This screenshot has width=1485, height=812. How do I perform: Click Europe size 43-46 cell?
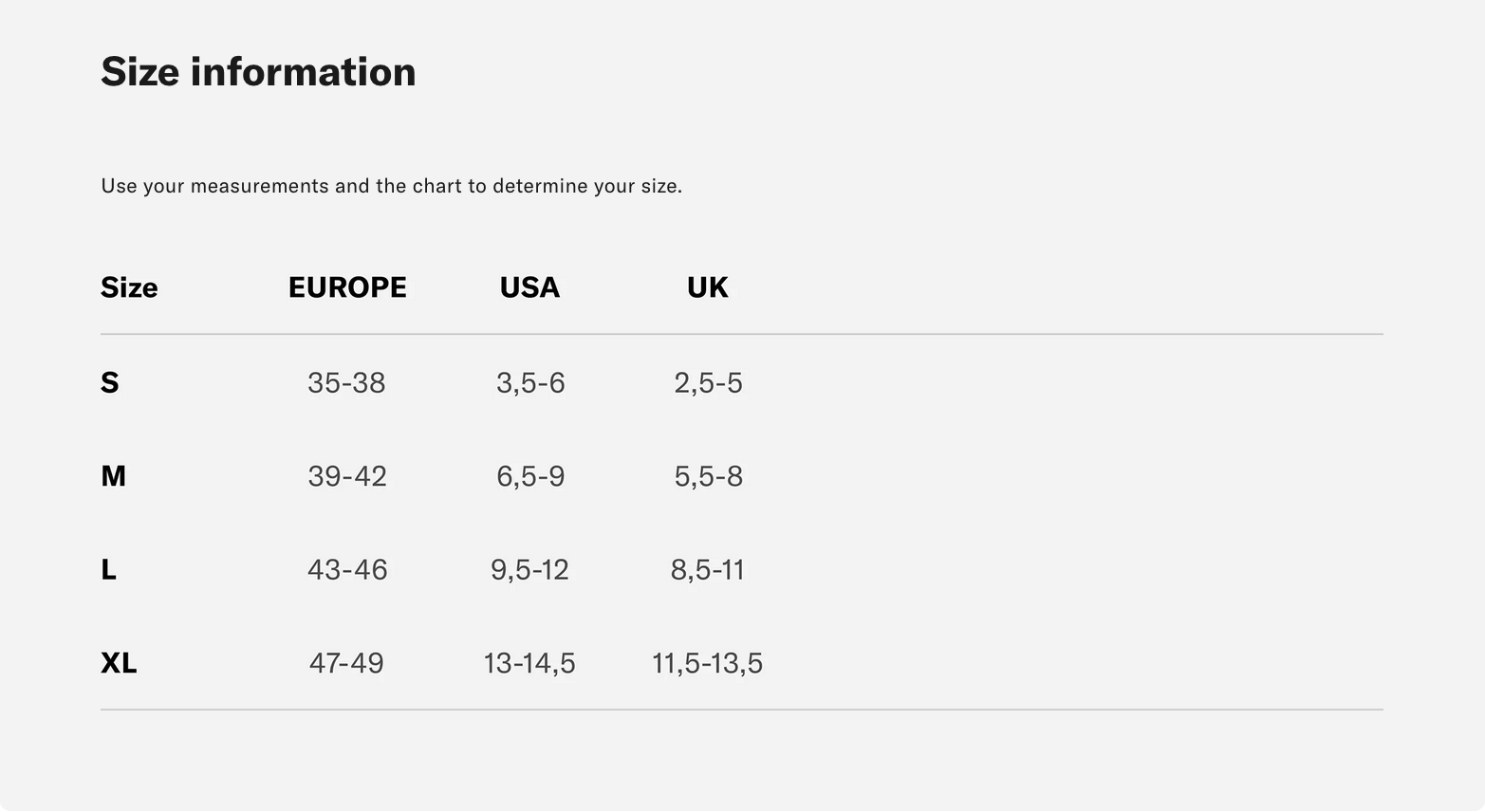(x=347, y=569)
